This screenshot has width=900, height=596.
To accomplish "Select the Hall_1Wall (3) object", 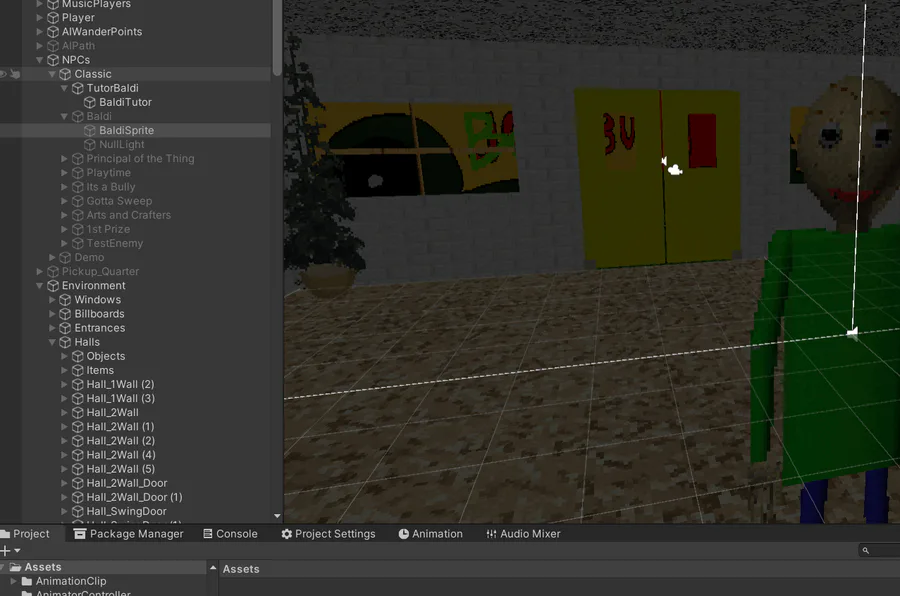I will point(121,398).
